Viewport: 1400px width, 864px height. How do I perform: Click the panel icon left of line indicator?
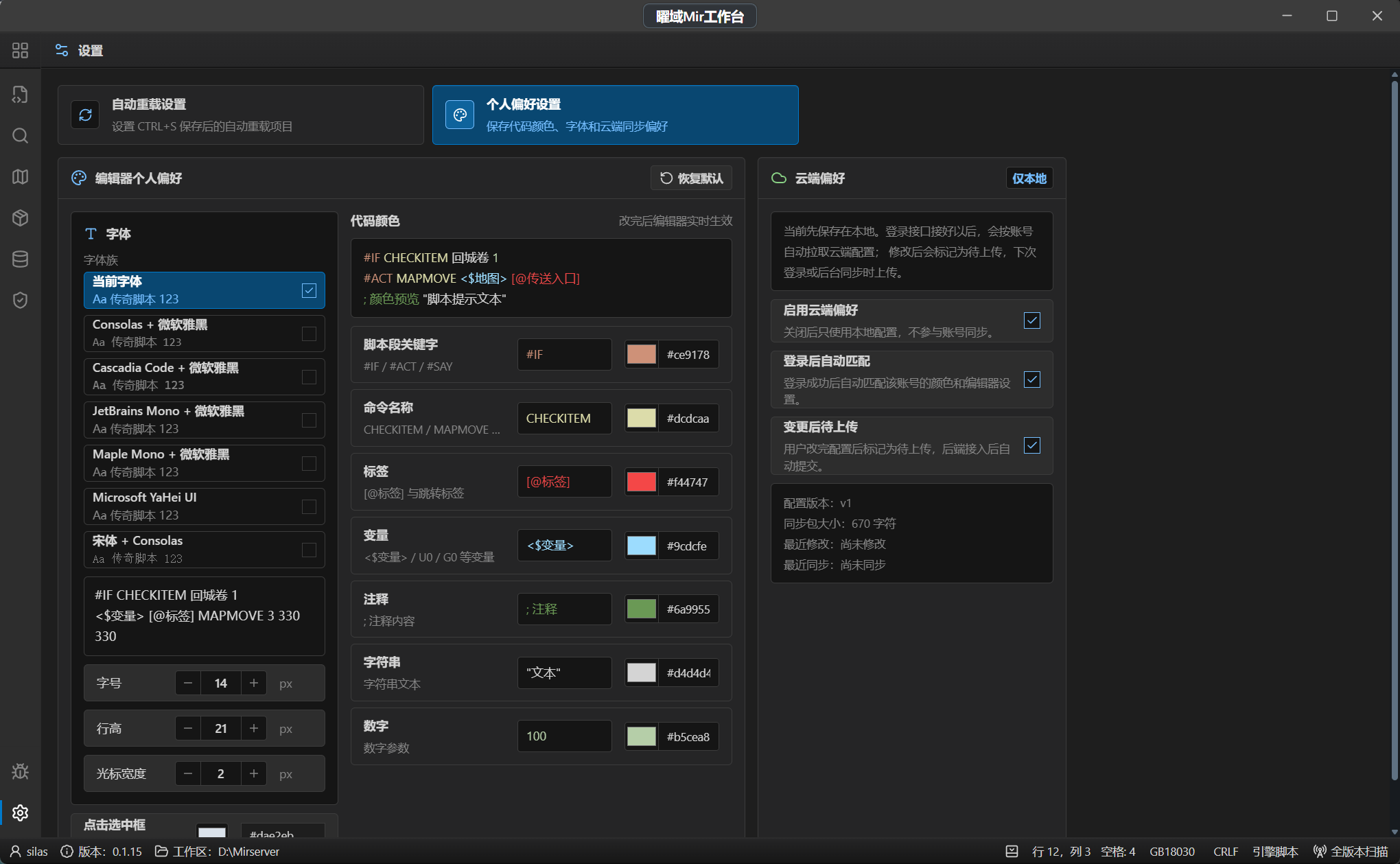pos(1012,852)
